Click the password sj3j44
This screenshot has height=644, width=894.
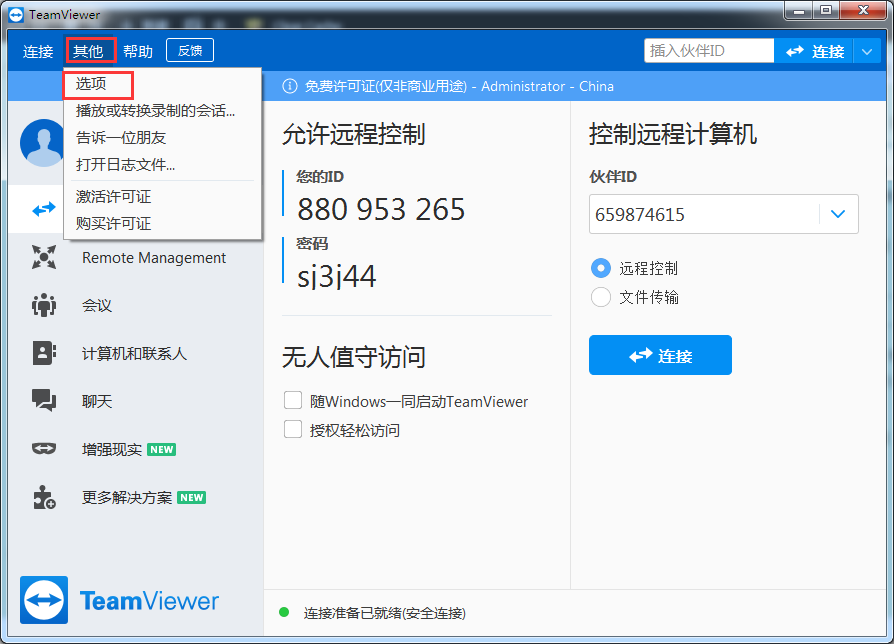pos(336,276)
